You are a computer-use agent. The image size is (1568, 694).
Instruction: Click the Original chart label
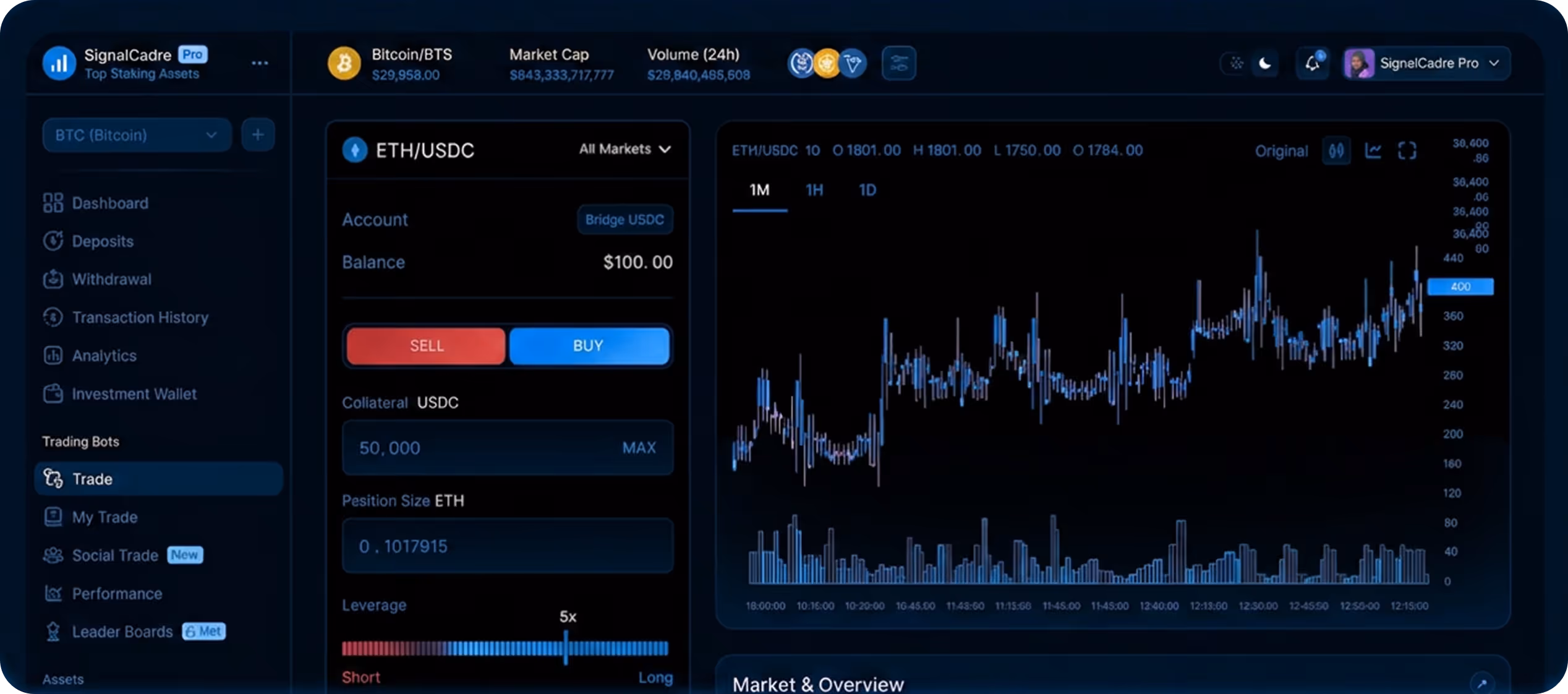point(1281,151)
